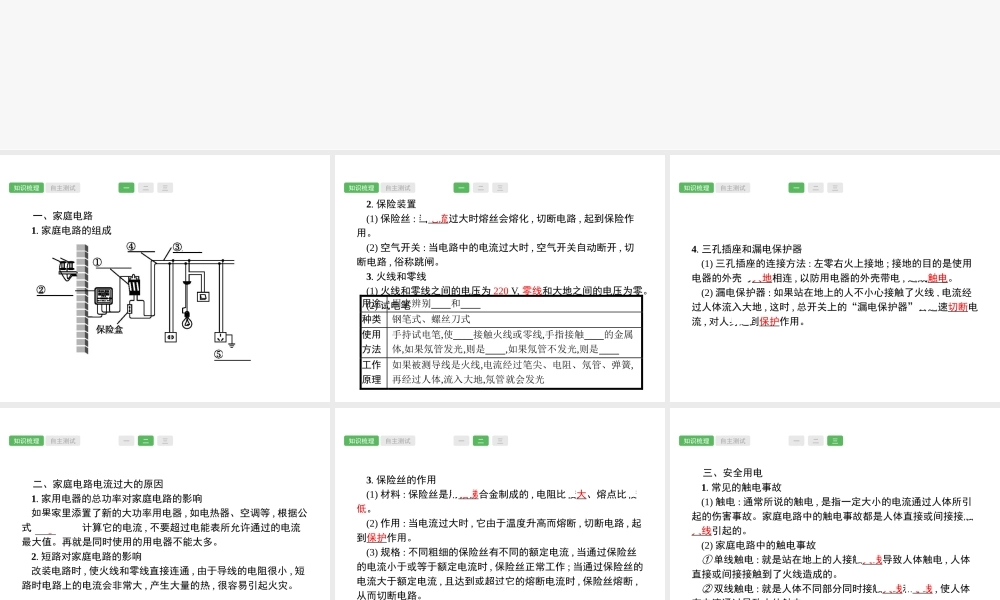Click the insulator on the utility pole
Image resolution: width=1000 pixels, height=600 pixels.
(x=67, y=268)
